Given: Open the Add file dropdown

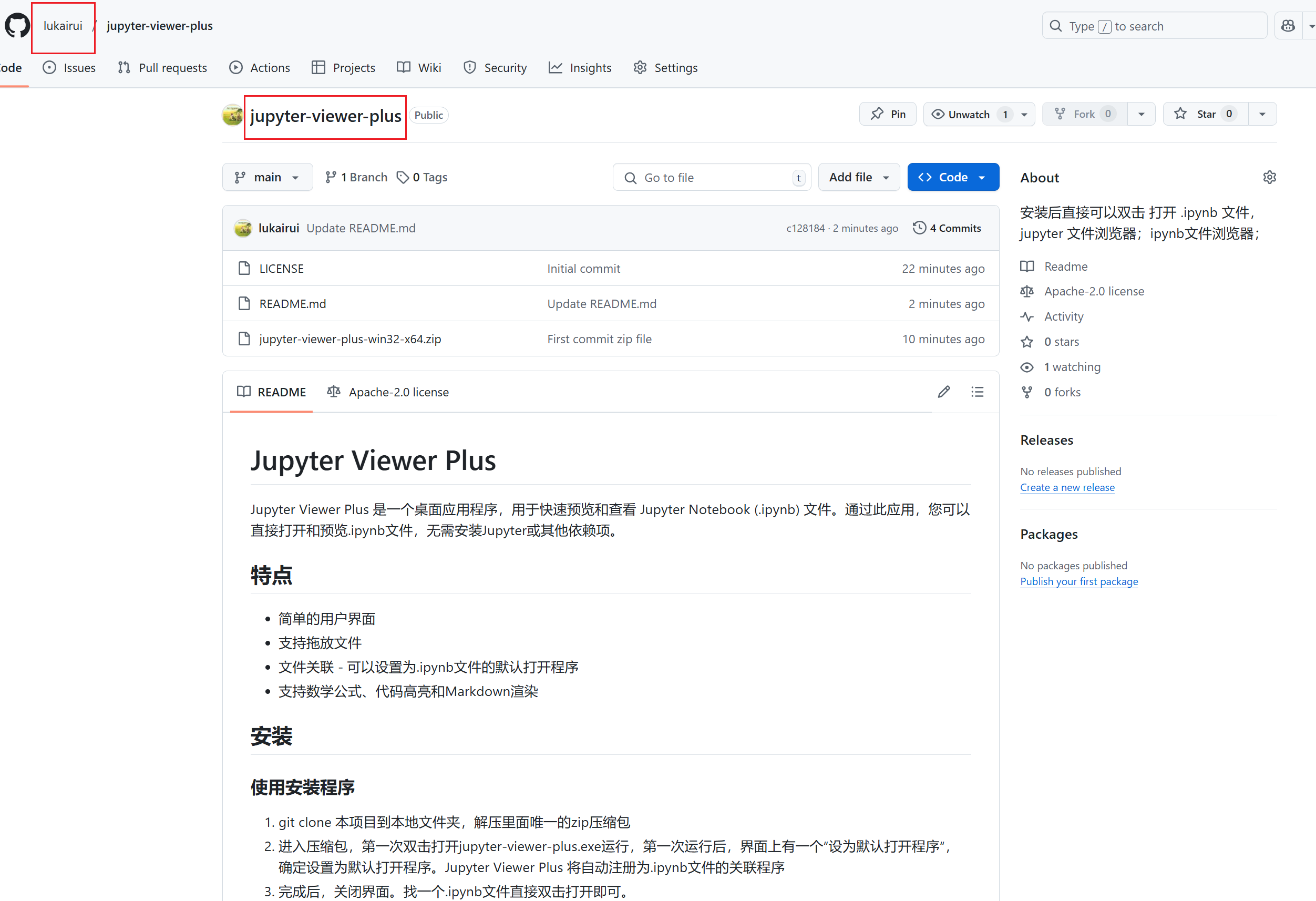Looking at the screenshot, I should pos(858,177).
